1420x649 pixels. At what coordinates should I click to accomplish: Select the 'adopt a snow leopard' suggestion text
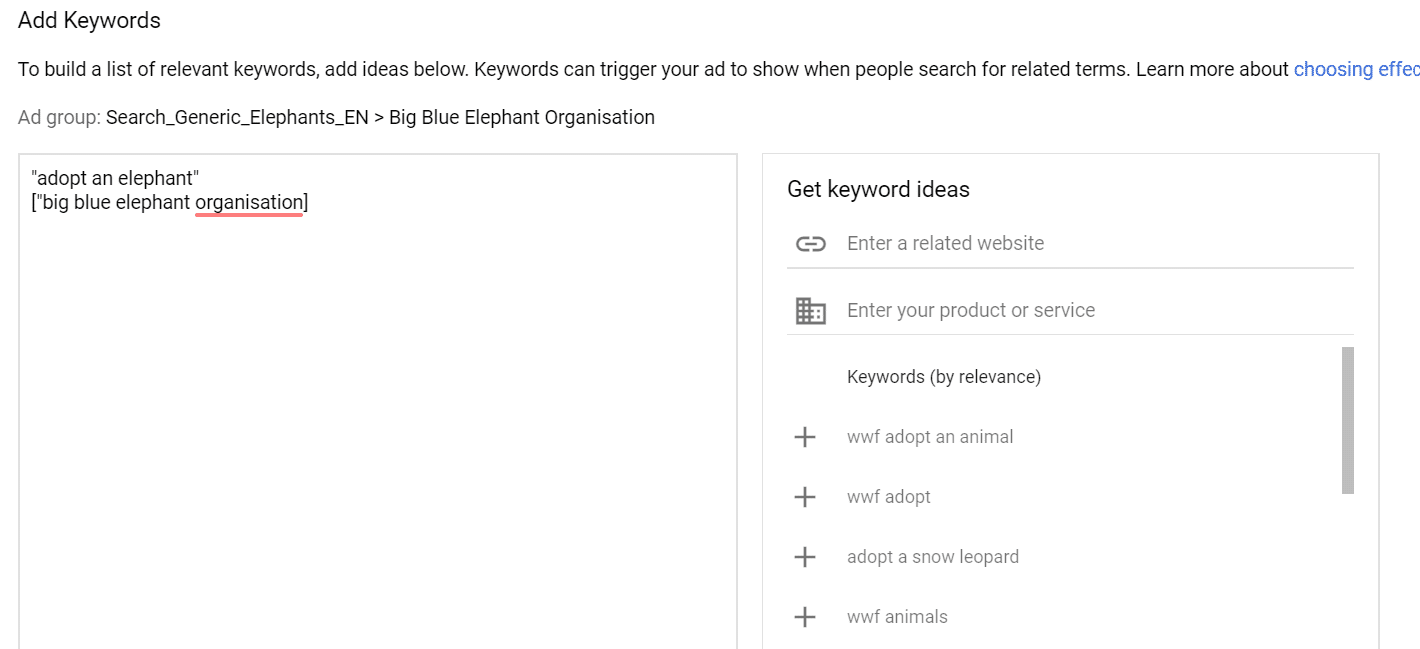932,557
